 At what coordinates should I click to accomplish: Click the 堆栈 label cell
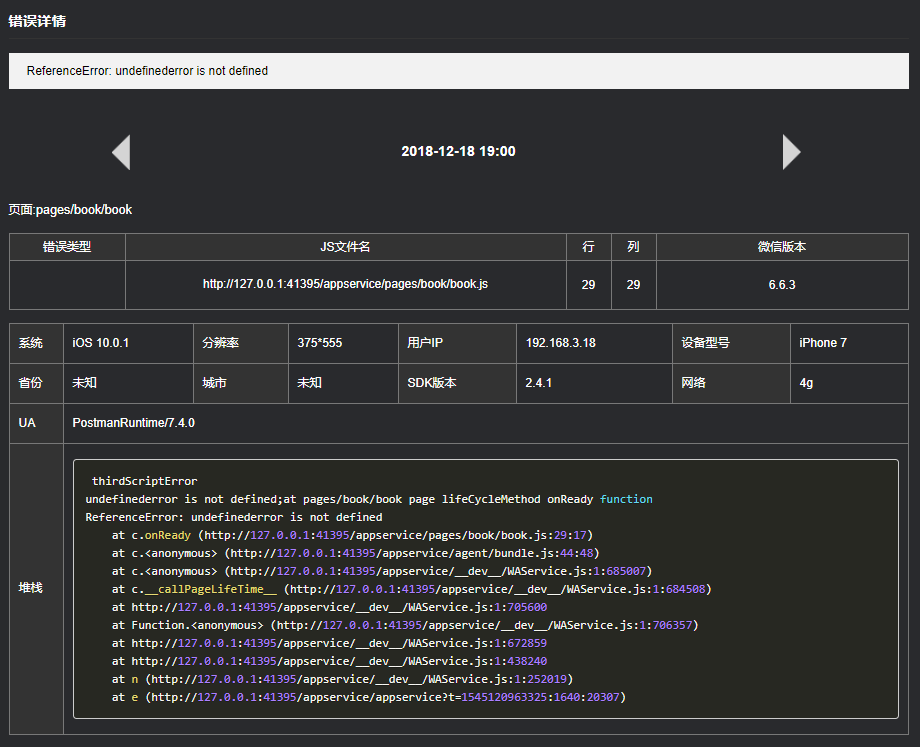tap(36, 588)
